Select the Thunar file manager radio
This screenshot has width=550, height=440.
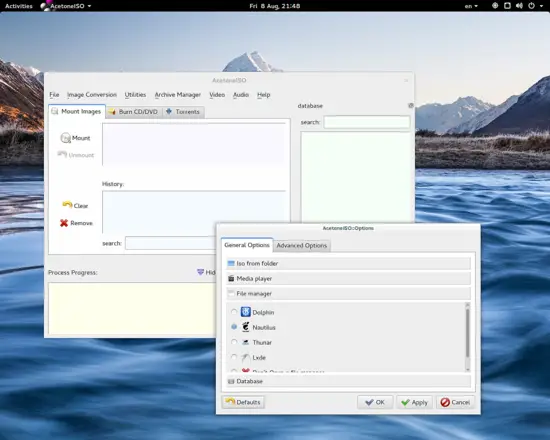(234, 342)
